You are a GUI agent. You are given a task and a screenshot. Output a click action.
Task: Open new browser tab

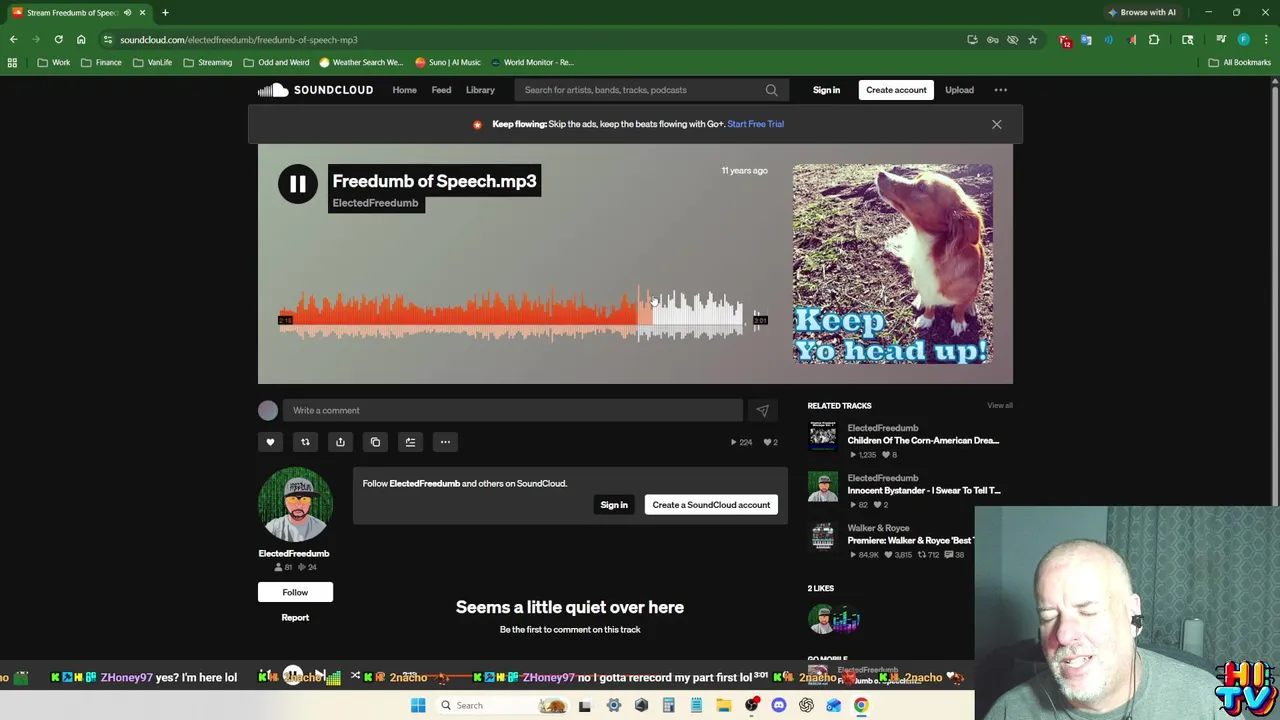(165, 12)
